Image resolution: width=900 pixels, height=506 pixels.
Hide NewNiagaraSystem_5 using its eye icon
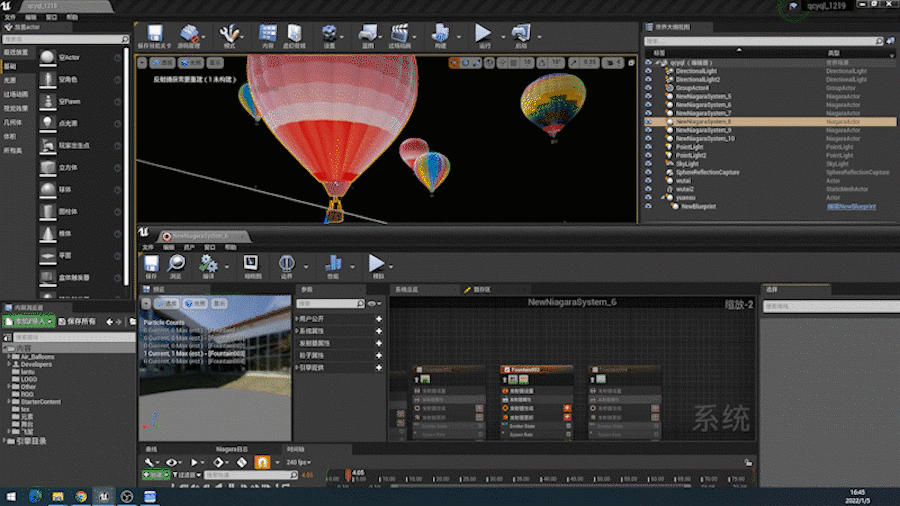(649, 96)
